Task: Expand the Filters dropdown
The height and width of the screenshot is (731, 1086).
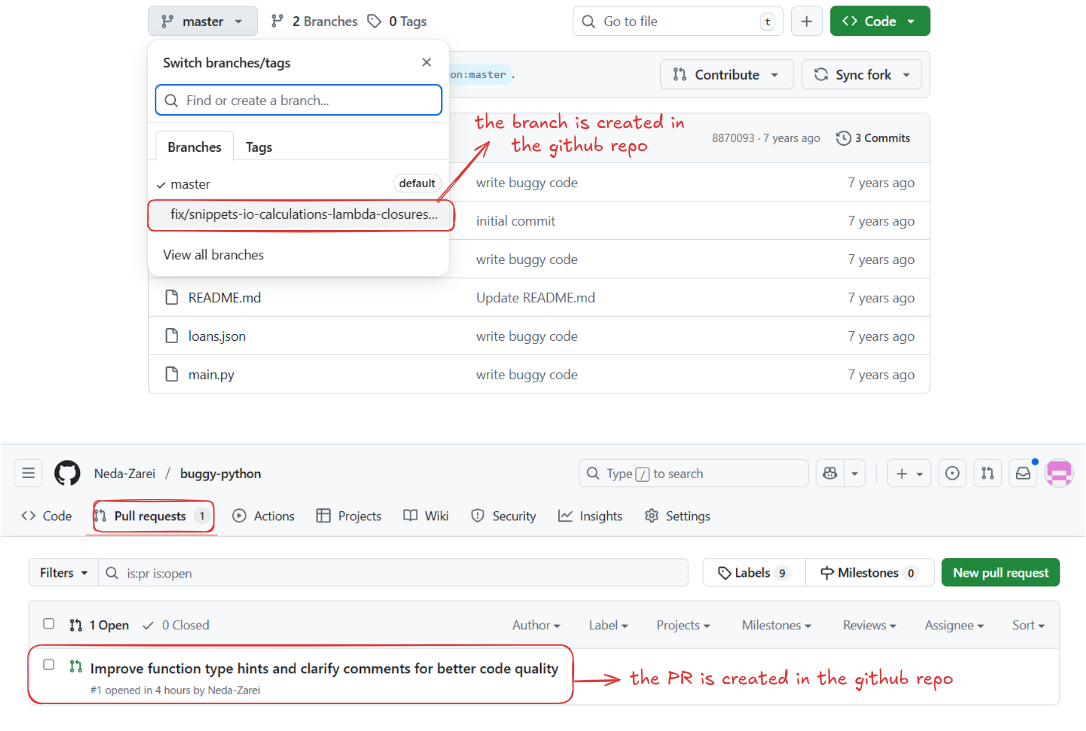Action: click(x=64, y=573)
